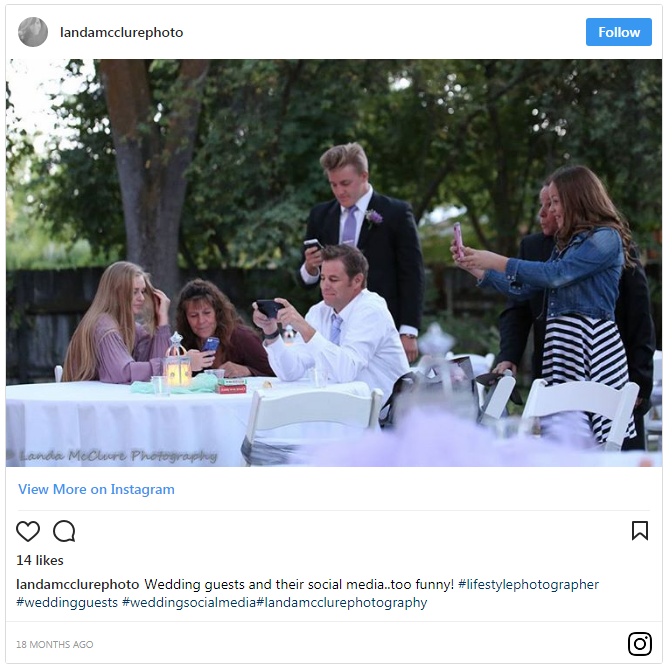Open the landamcclurephoto profile avatar
Image resolution: width=668 pixels, height=669 pixels.
click(33, 32)
